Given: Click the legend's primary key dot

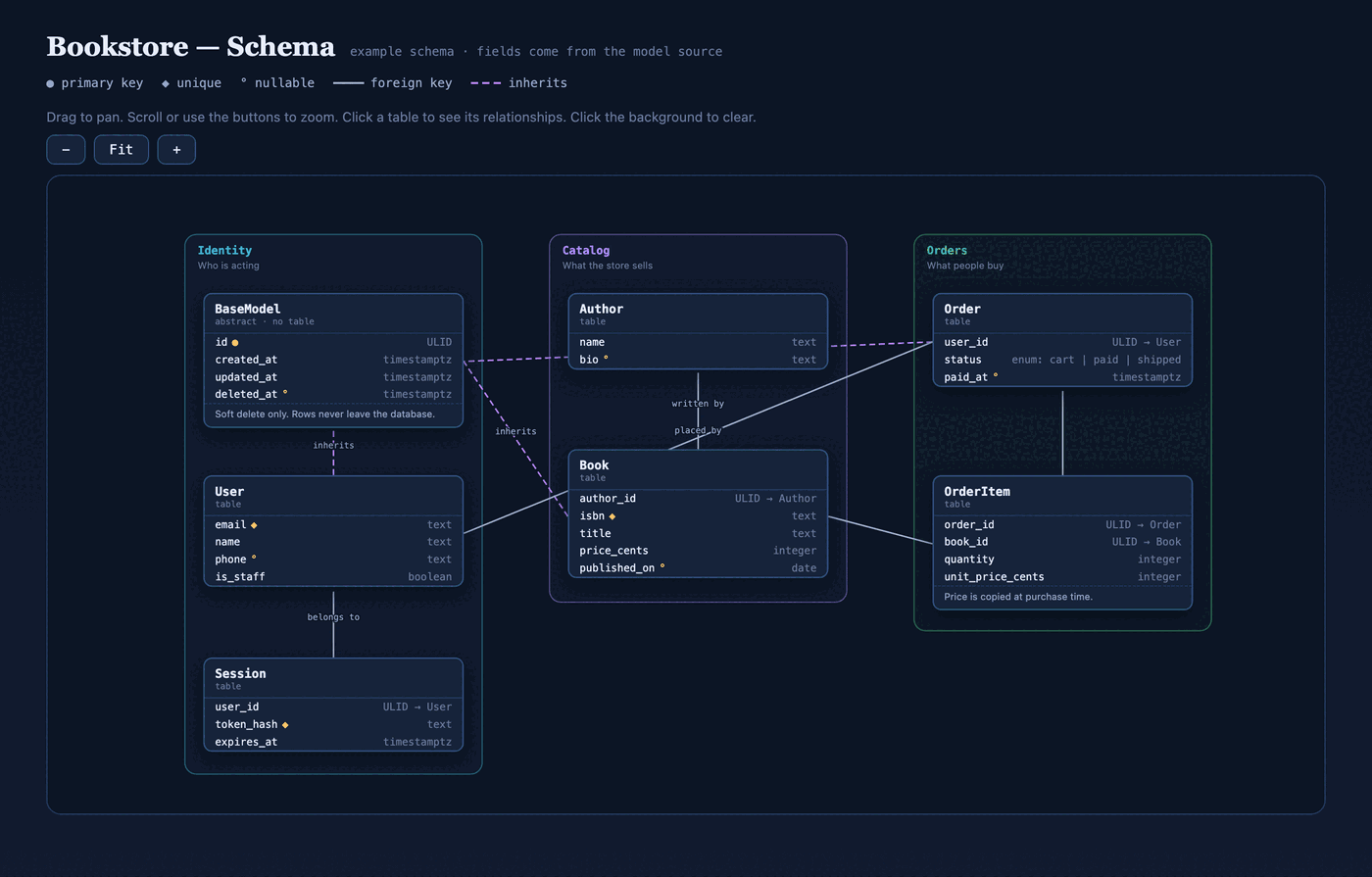Looking at the screenshot, I should click(x=50, y=84).
